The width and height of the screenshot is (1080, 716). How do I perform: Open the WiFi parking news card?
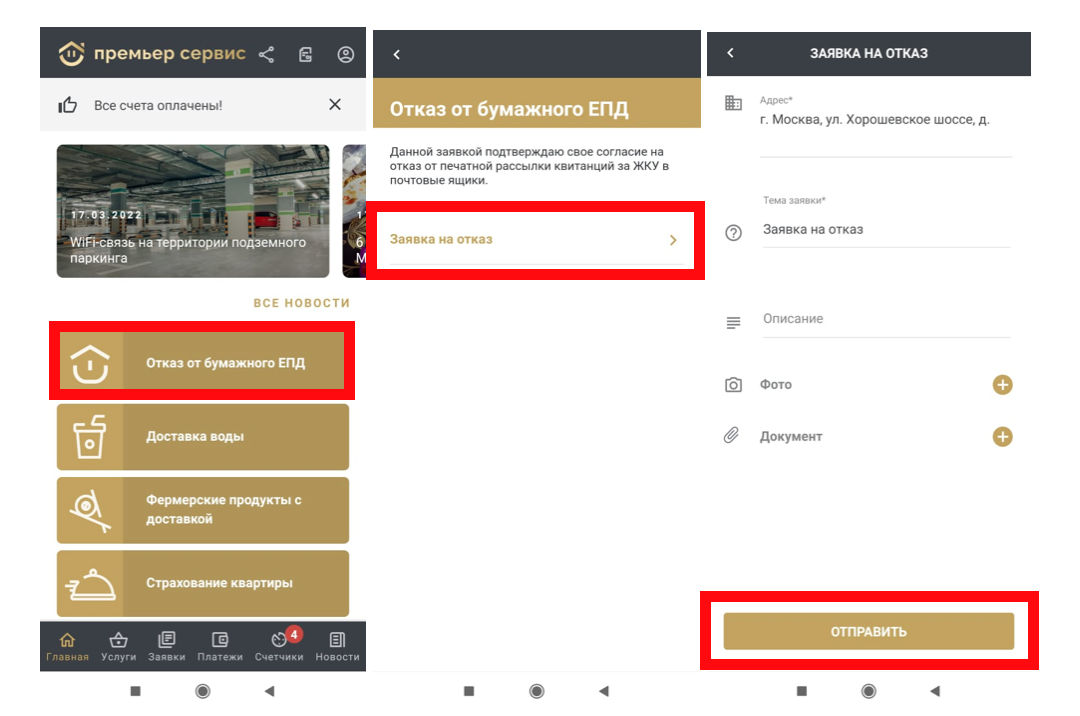(x=193, y=211)
